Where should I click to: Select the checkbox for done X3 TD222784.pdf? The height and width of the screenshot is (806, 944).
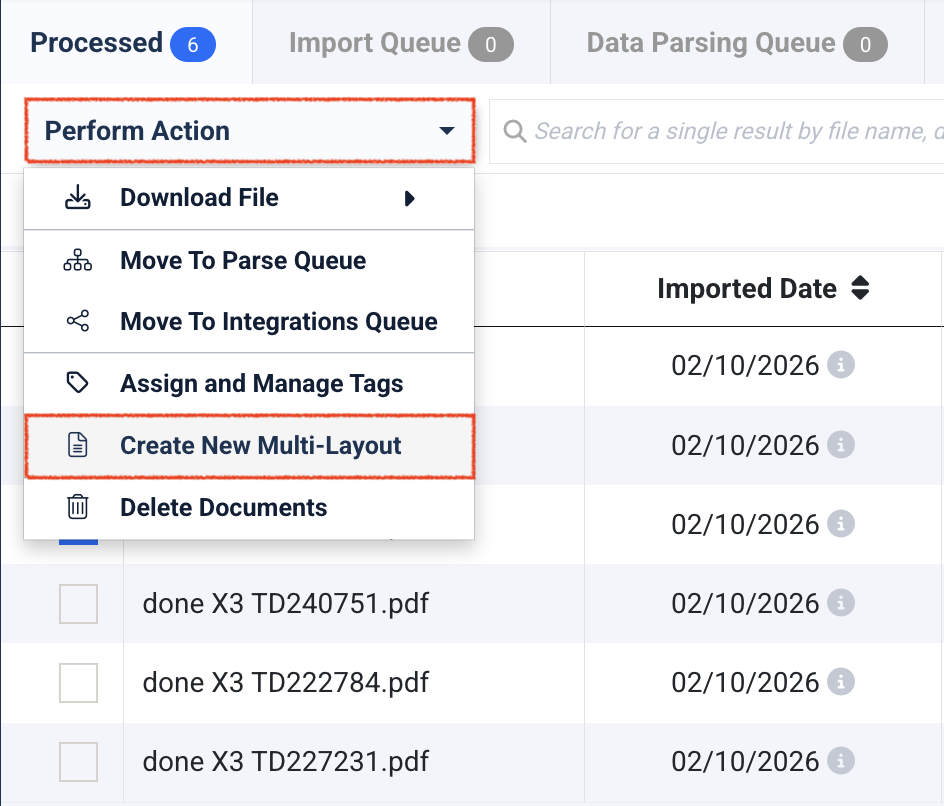(78, 683)
